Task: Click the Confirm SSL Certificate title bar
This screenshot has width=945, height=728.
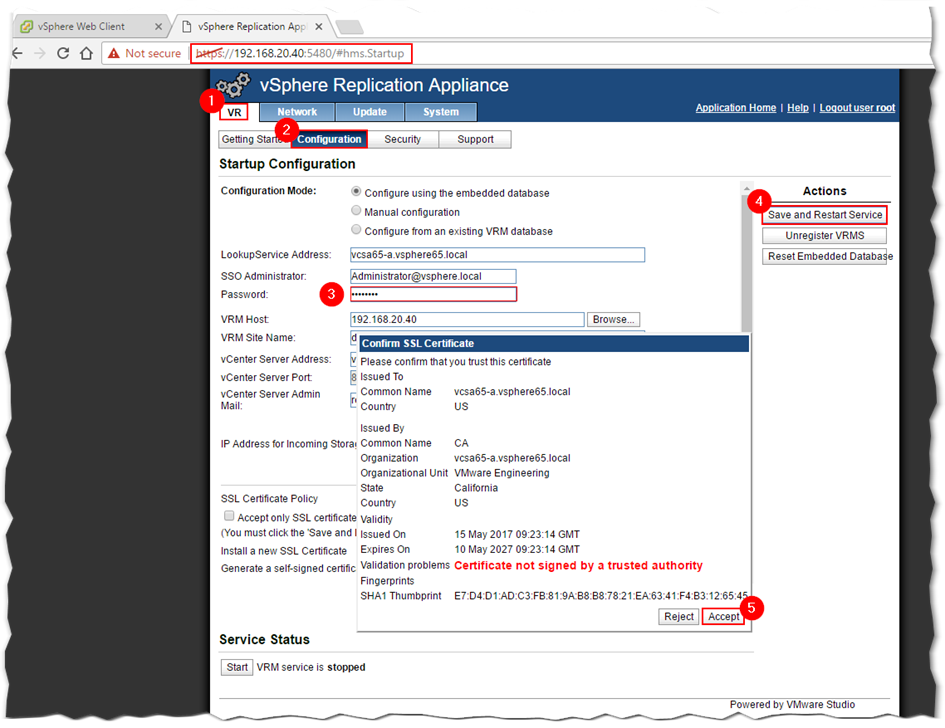Action: click(554, 344)
